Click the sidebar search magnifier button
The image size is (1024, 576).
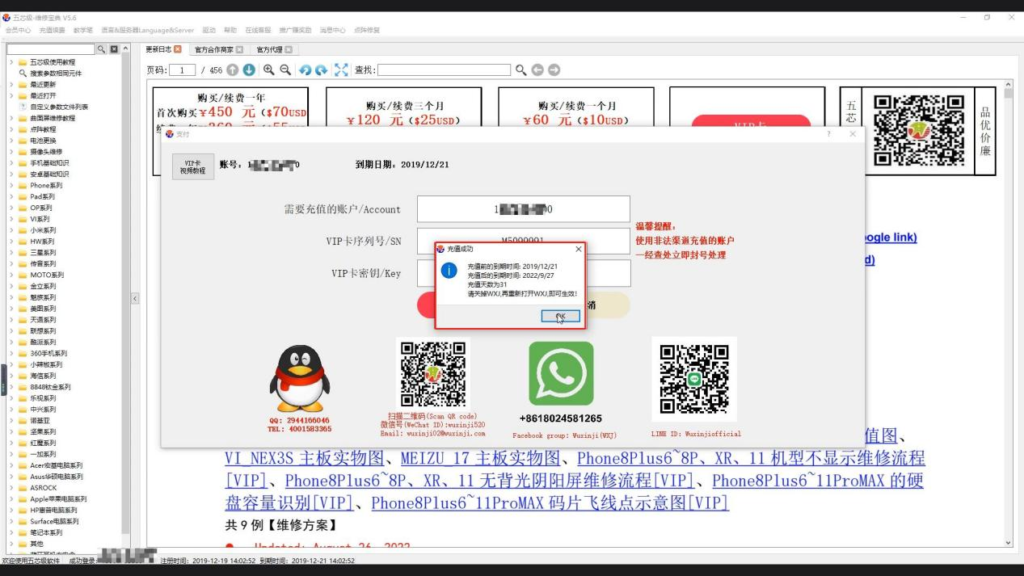click(x=101, y=49)
